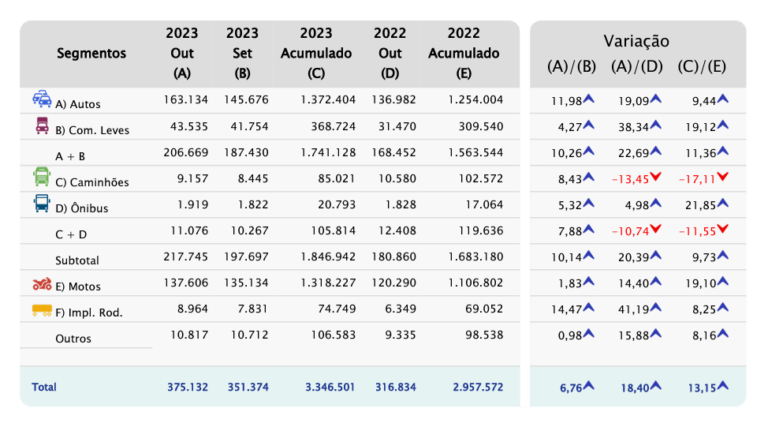The height and width of the screenshot is (427, 768).
Task: Click the maroon van icon for Com. Leves
Action: 42,125
